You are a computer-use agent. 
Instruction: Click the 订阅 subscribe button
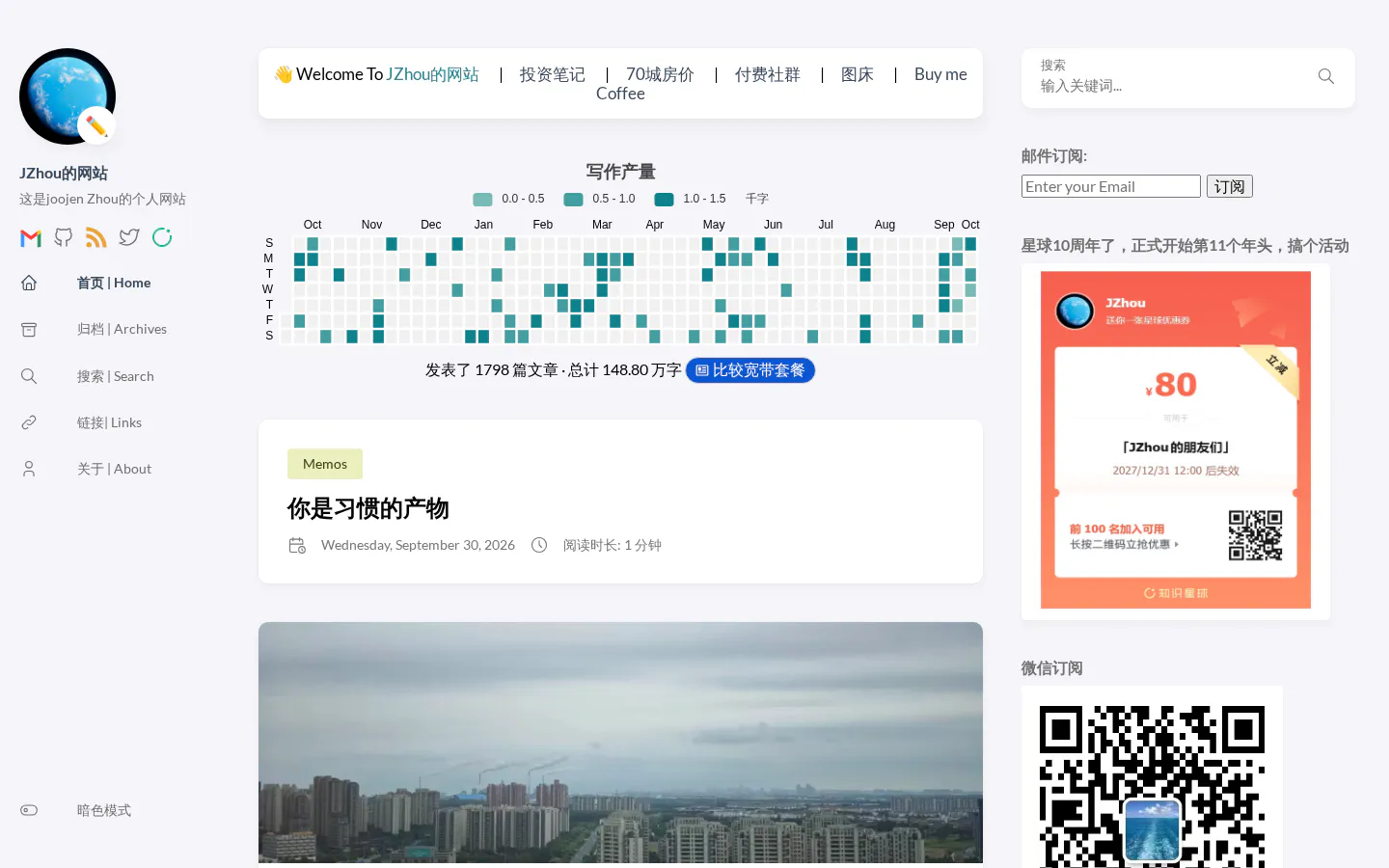(x=1230, y=186)
